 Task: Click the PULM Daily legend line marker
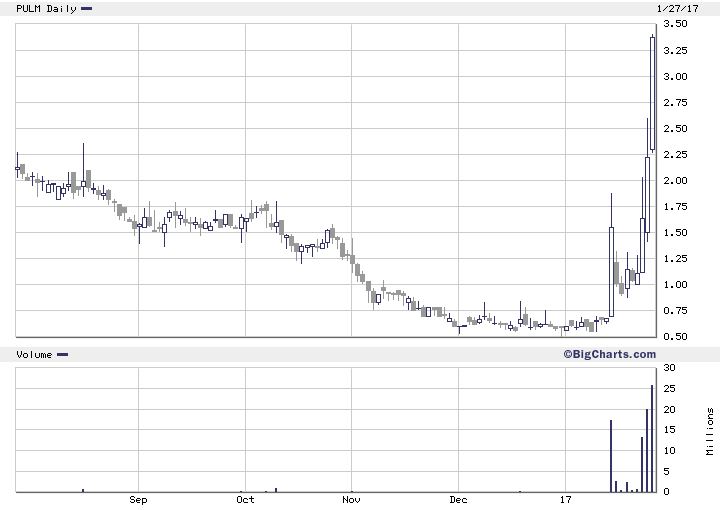click(86, 8)
